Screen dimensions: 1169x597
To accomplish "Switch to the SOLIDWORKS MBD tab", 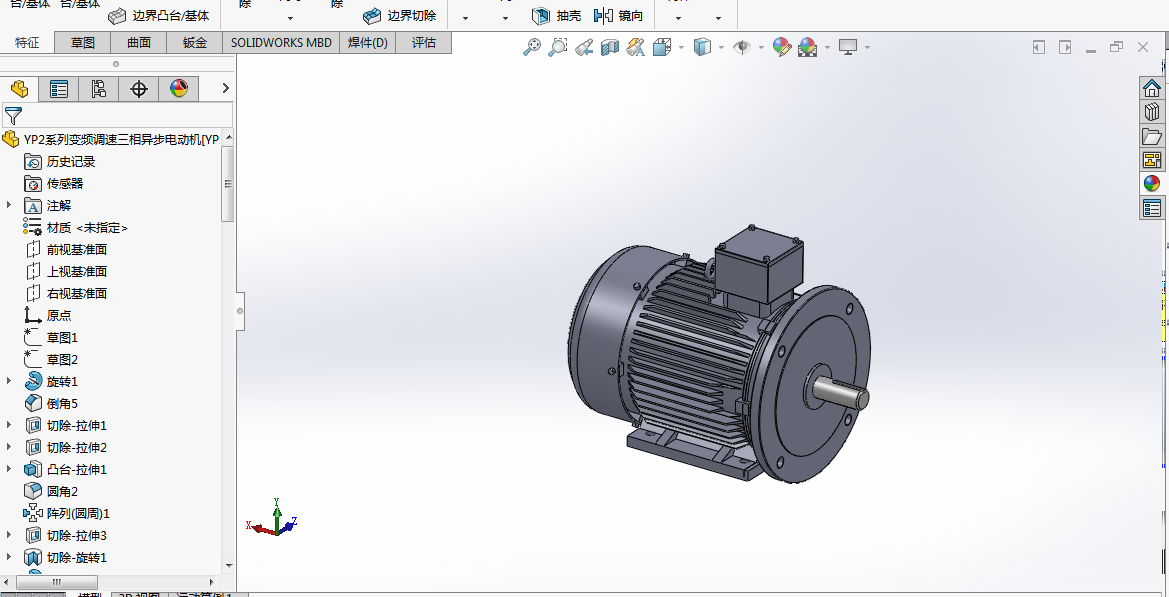I will [x=281, y=42].
